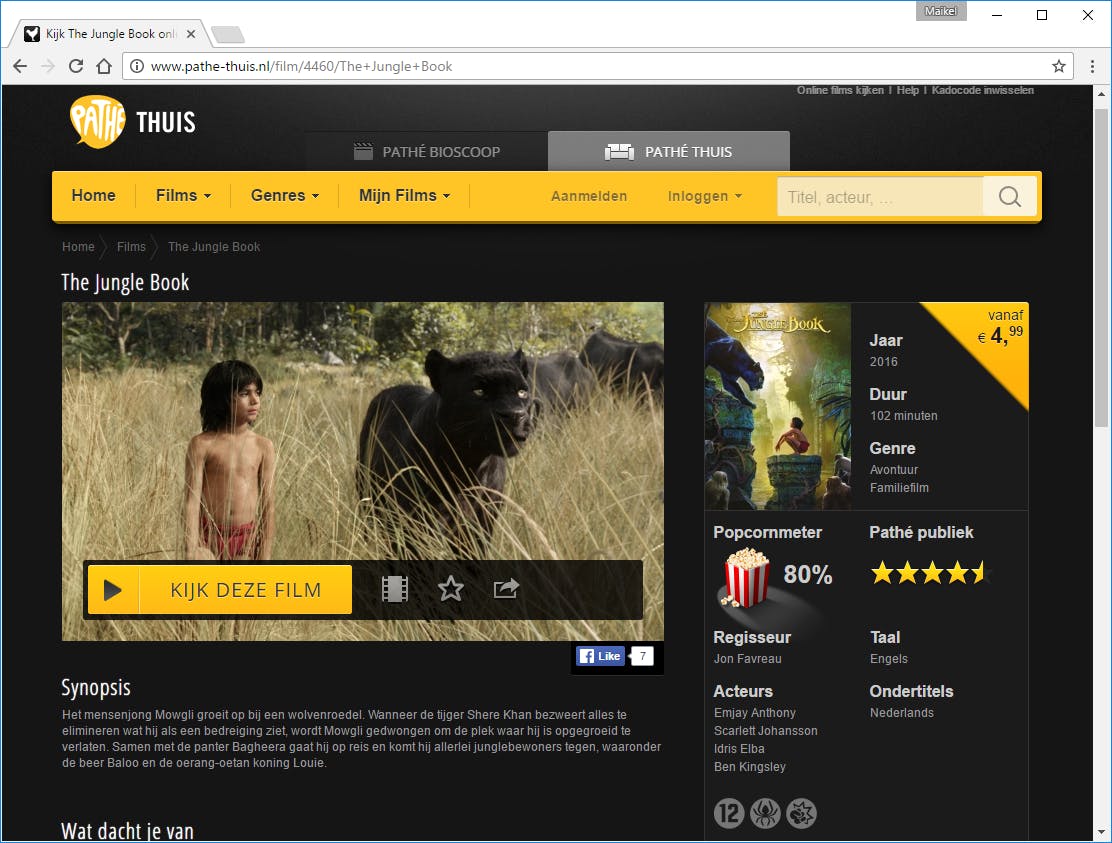This screenshot has width=1112, height=843.
Task: Play the trailer via the filmstrip icon
Action: pos(394,589)
